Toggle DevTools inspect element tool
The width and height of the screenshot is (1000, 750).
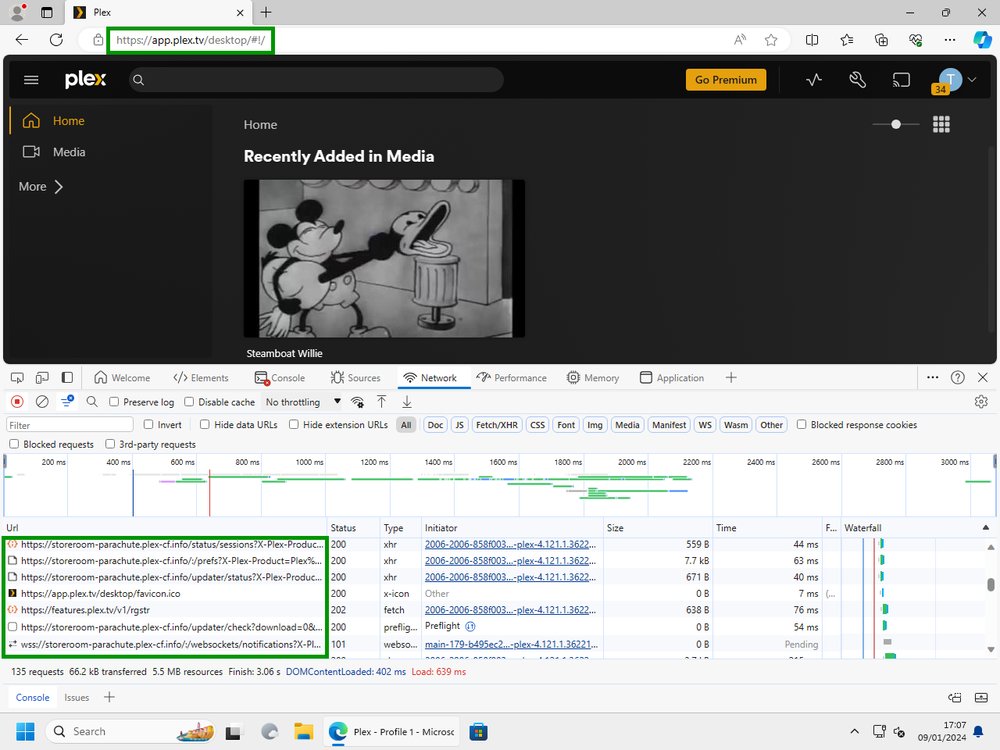pos(17,378)
